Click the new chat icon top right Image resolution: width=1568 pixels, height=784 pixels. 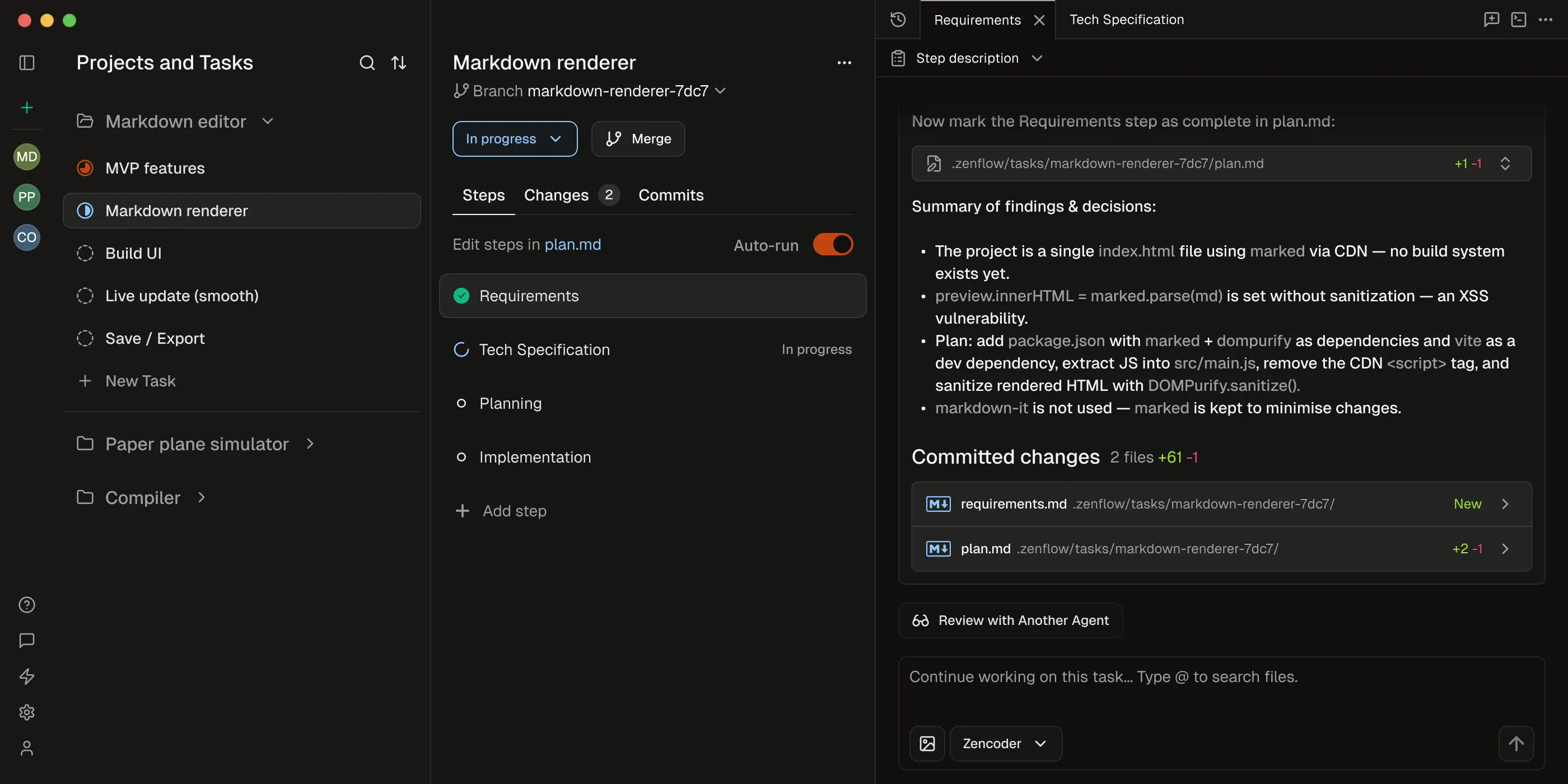pyautogui.click(x=1491, y=20)
